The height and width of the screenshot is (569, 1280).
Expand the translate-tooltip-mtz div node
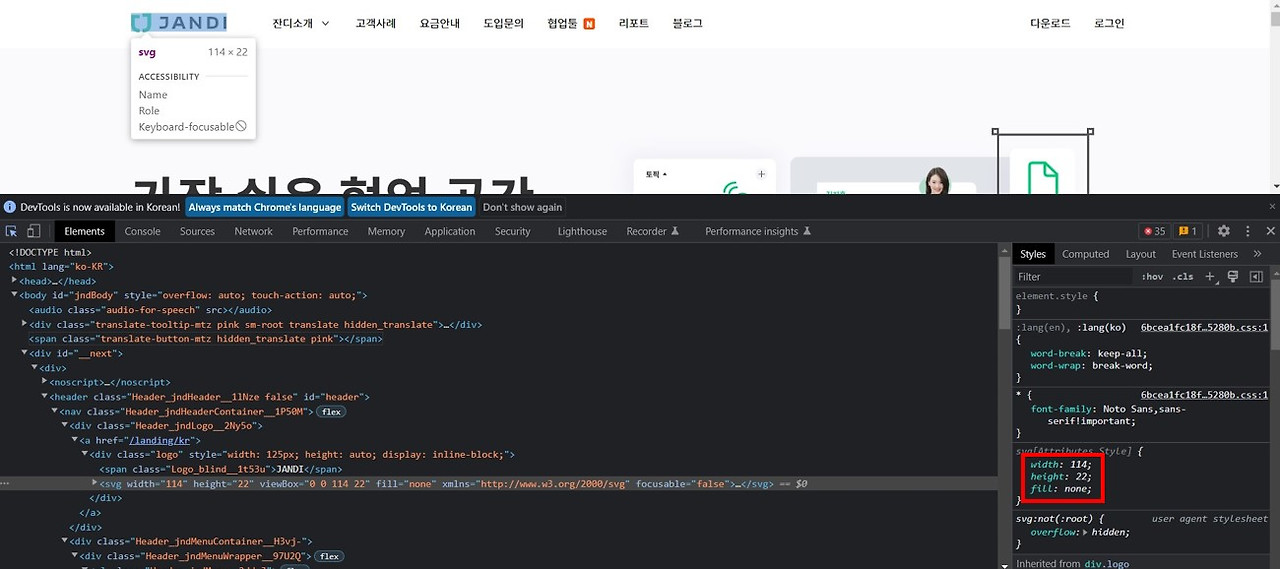click(x=24, y=324)
